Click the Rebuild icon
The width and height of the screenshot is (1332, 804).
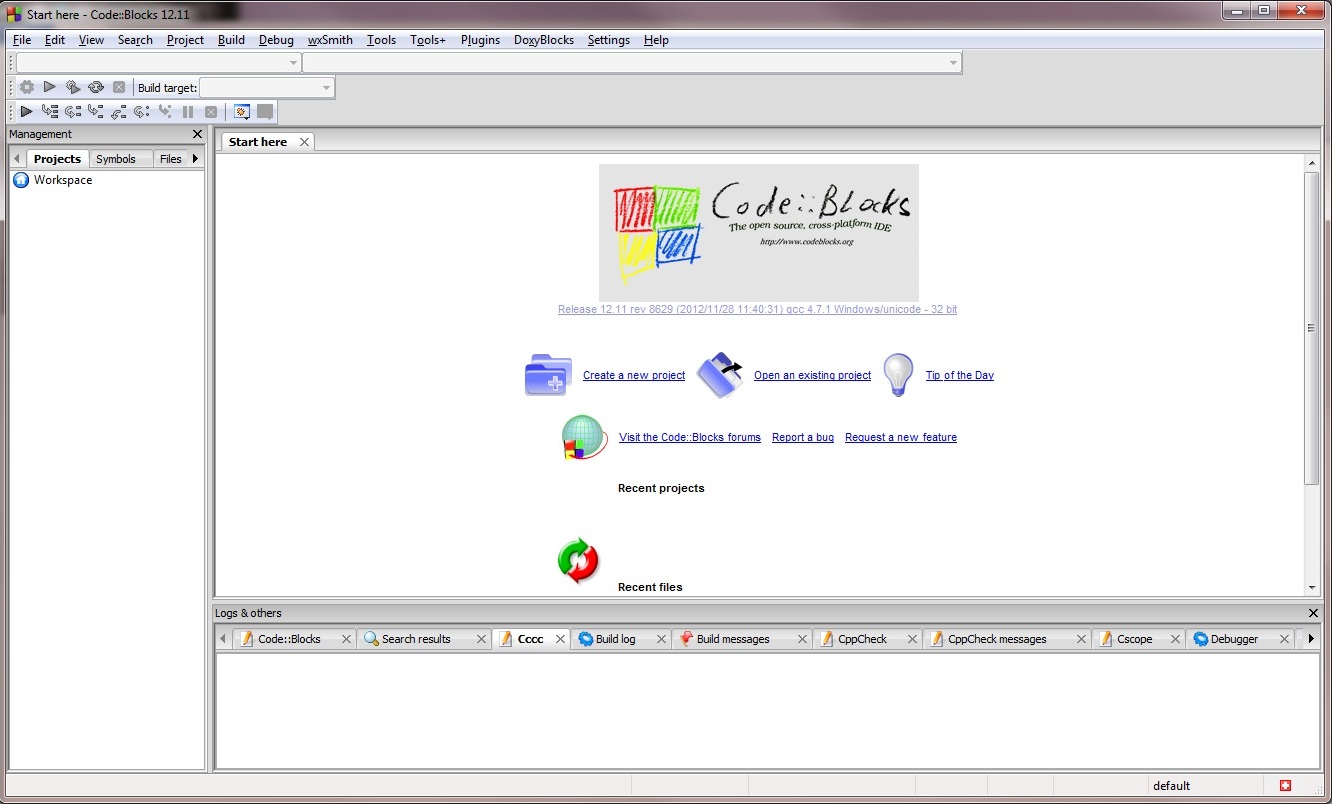point(96,88)
